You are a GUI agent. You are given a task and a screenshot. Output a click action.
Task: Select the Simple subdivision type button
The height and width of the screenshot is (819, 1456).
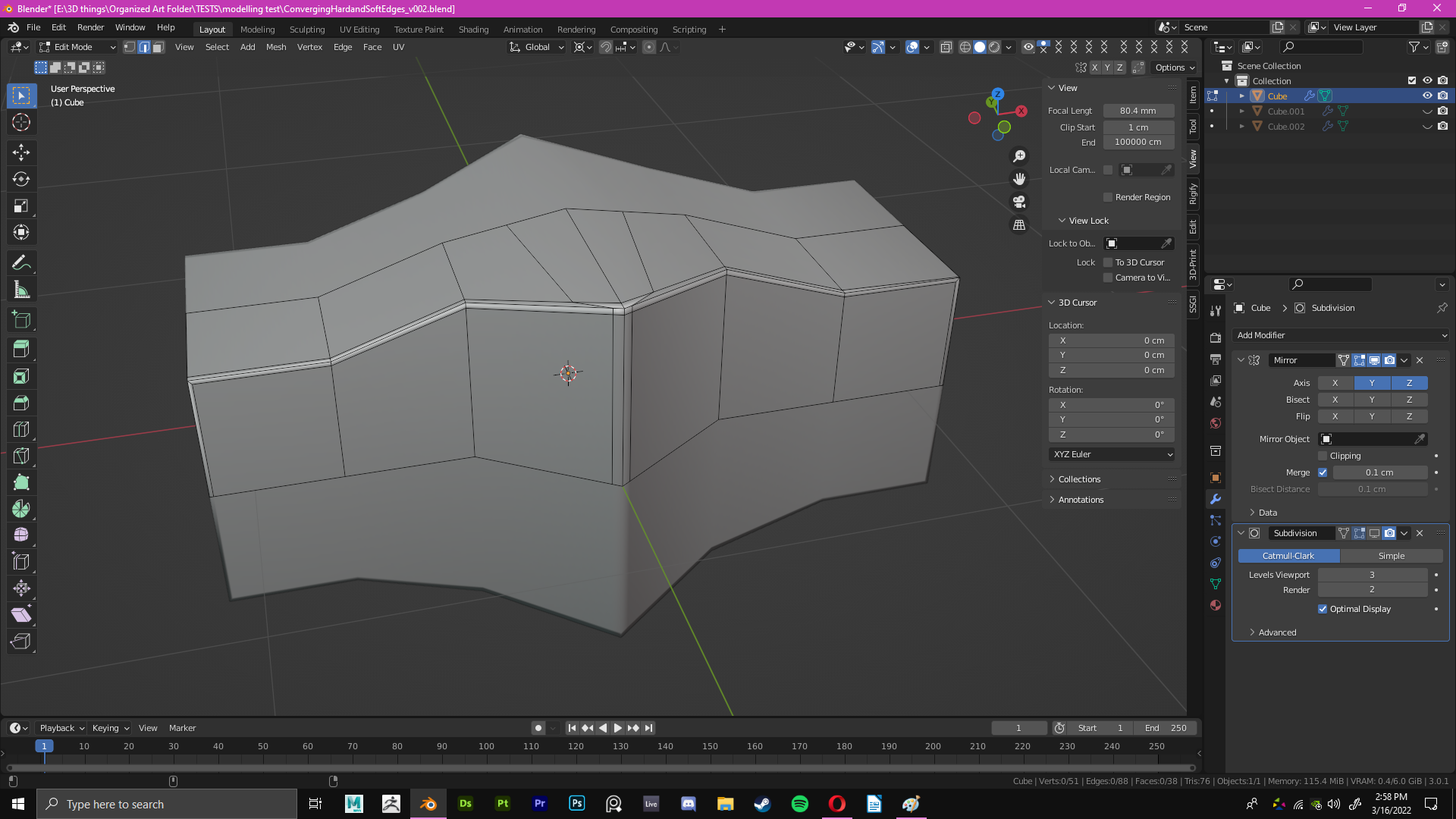click(x=1392, y=556)
